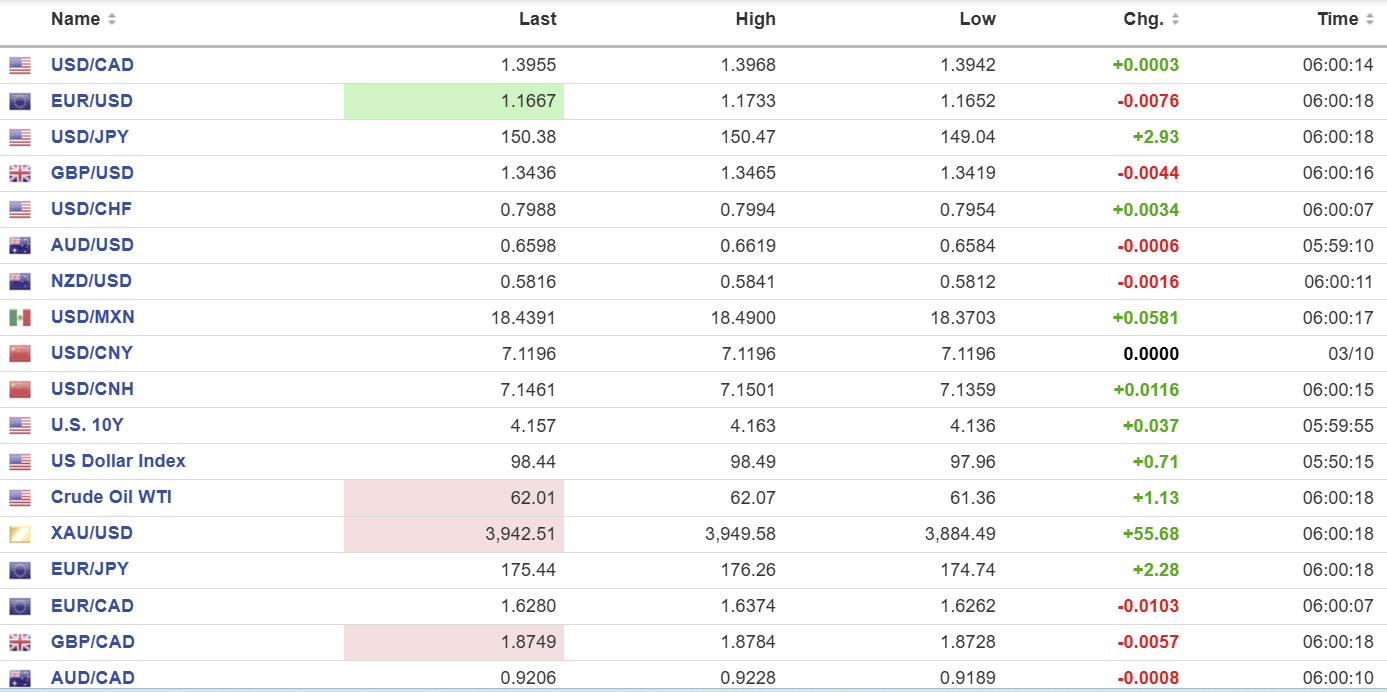Open the Crude Oil WTI link

tap(111, 497)
